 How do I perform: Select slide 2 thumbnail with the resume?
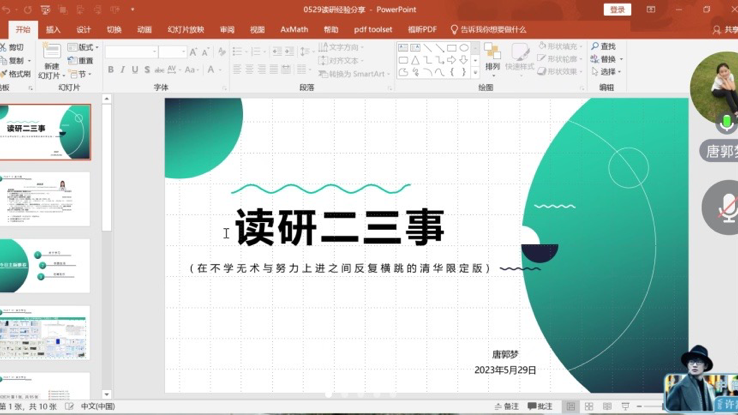(45, 199)
